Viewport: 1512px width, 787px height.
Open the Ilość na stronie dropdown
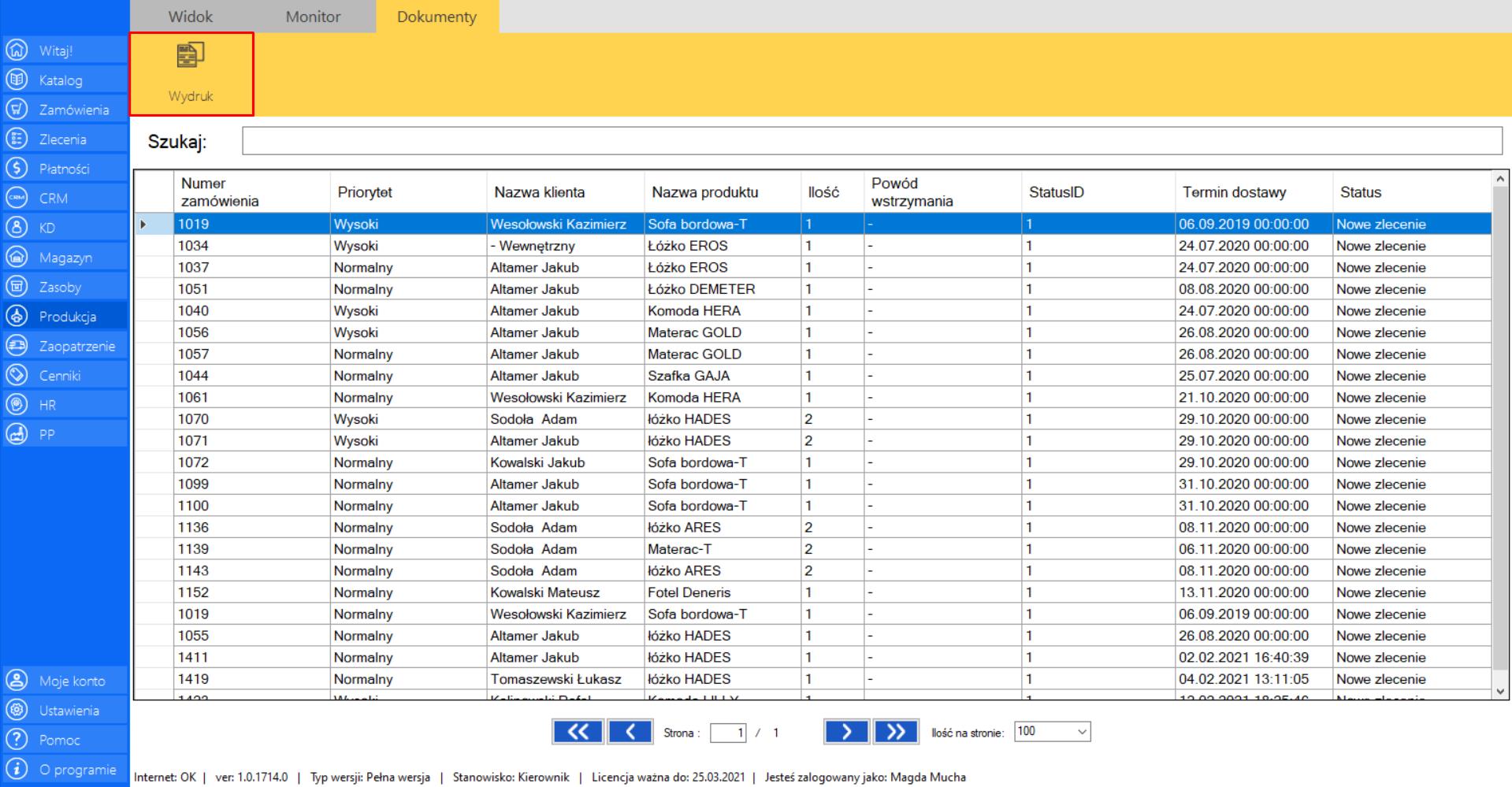pos(1053,732)
